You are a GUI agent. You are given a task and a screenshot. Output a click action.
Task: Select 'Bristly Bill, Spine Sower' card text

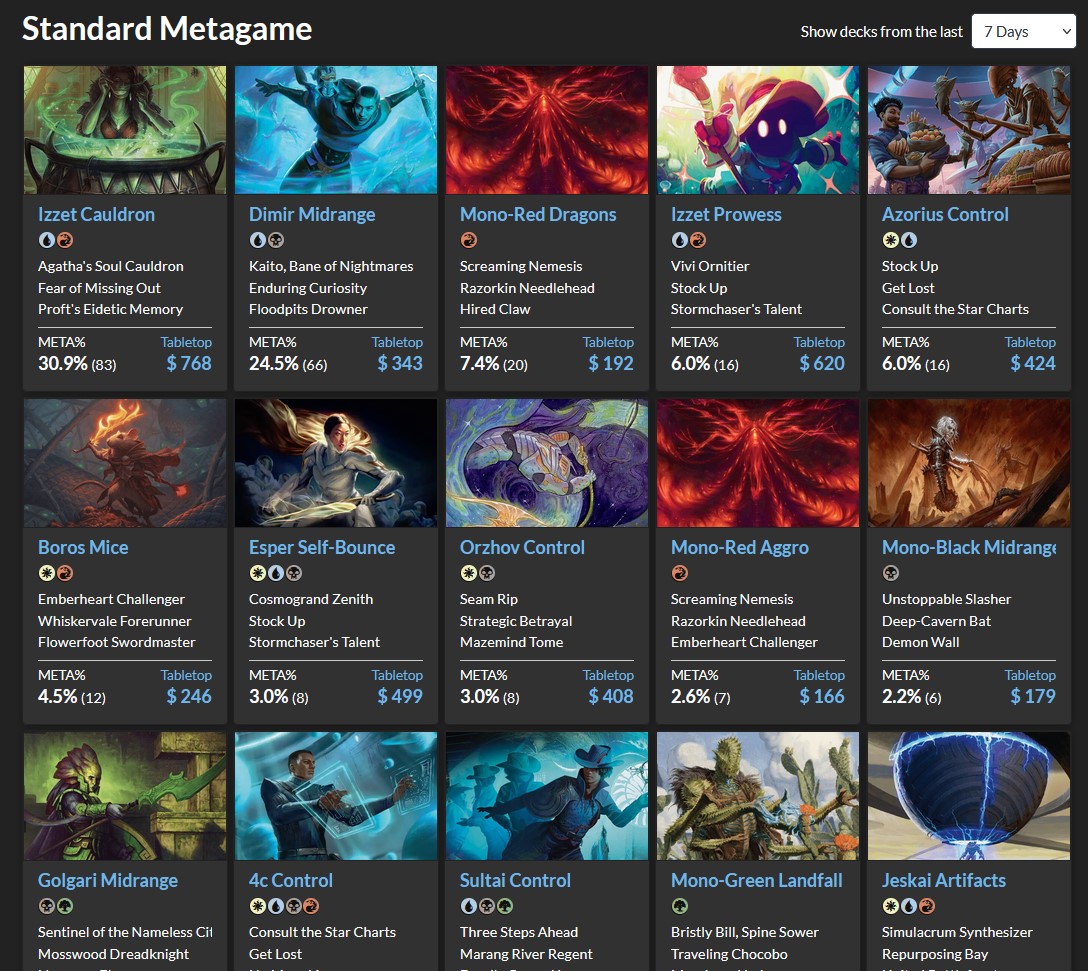pyautogui.click(x=745, y=932)
